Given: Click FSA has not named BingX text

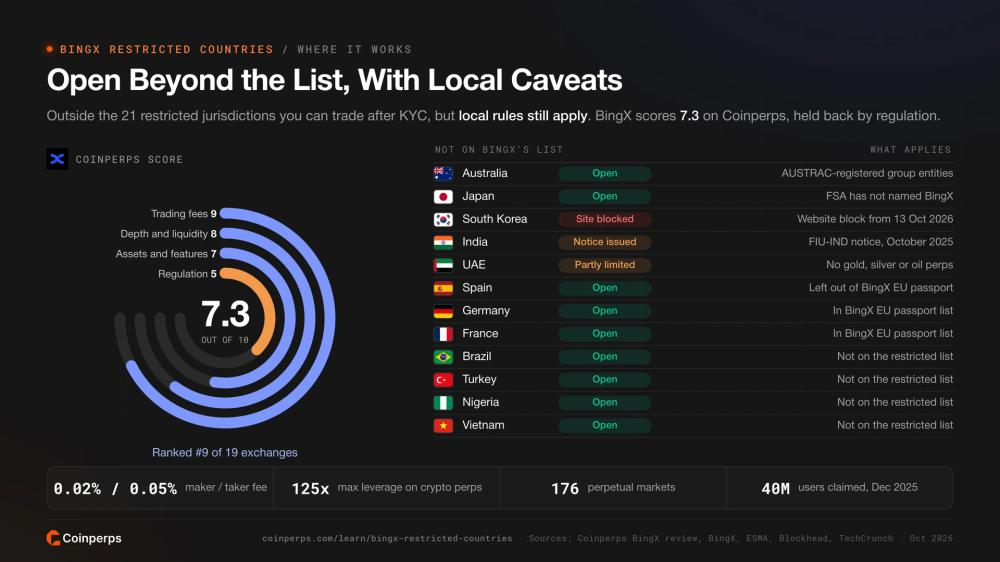Looking at the screenshot, I should pyautogui.click(x=890, y=196).
